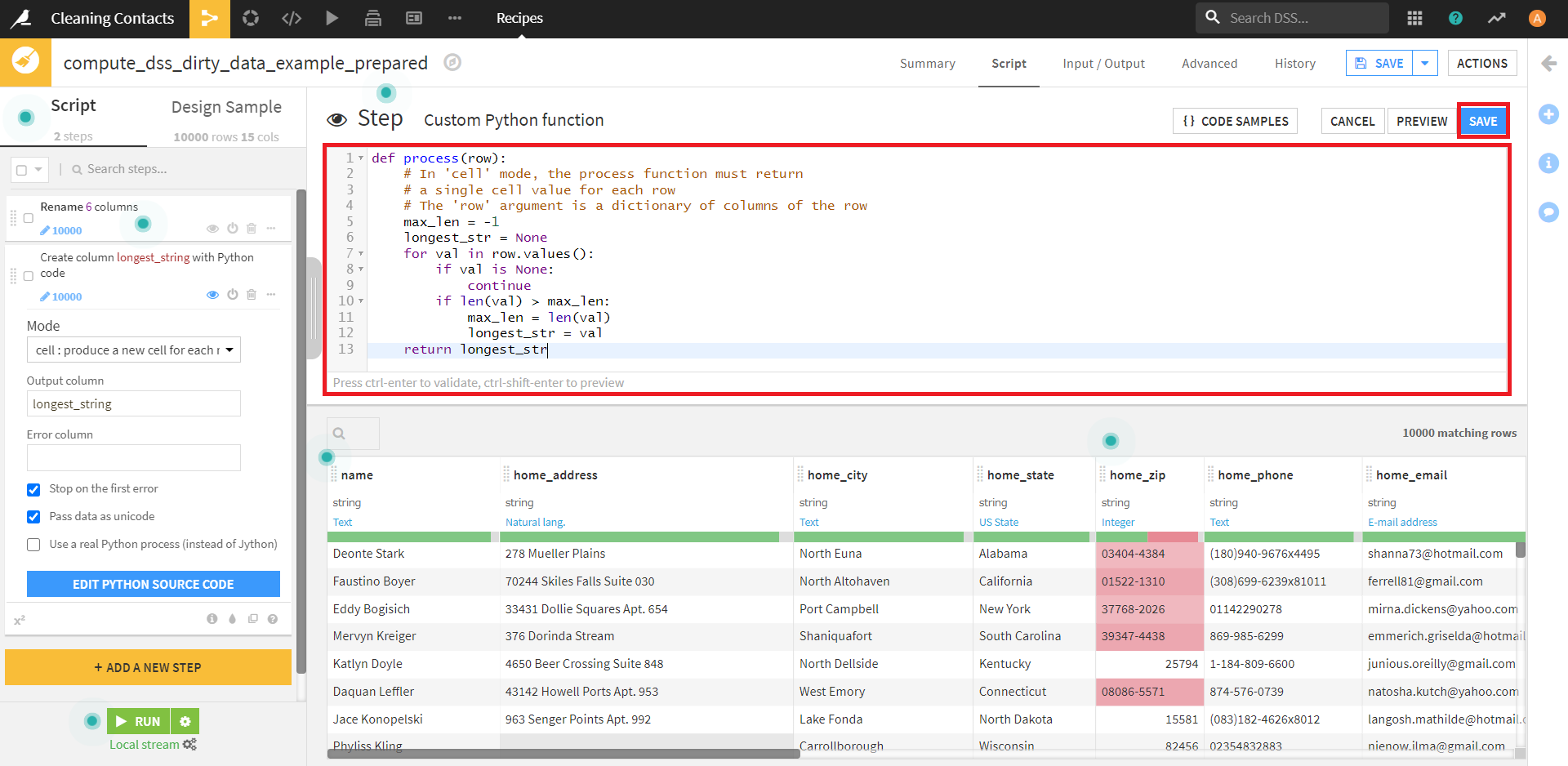Collapse the code fold at line 1
This screenshot has height=766, width=1568.
point(361,158)
